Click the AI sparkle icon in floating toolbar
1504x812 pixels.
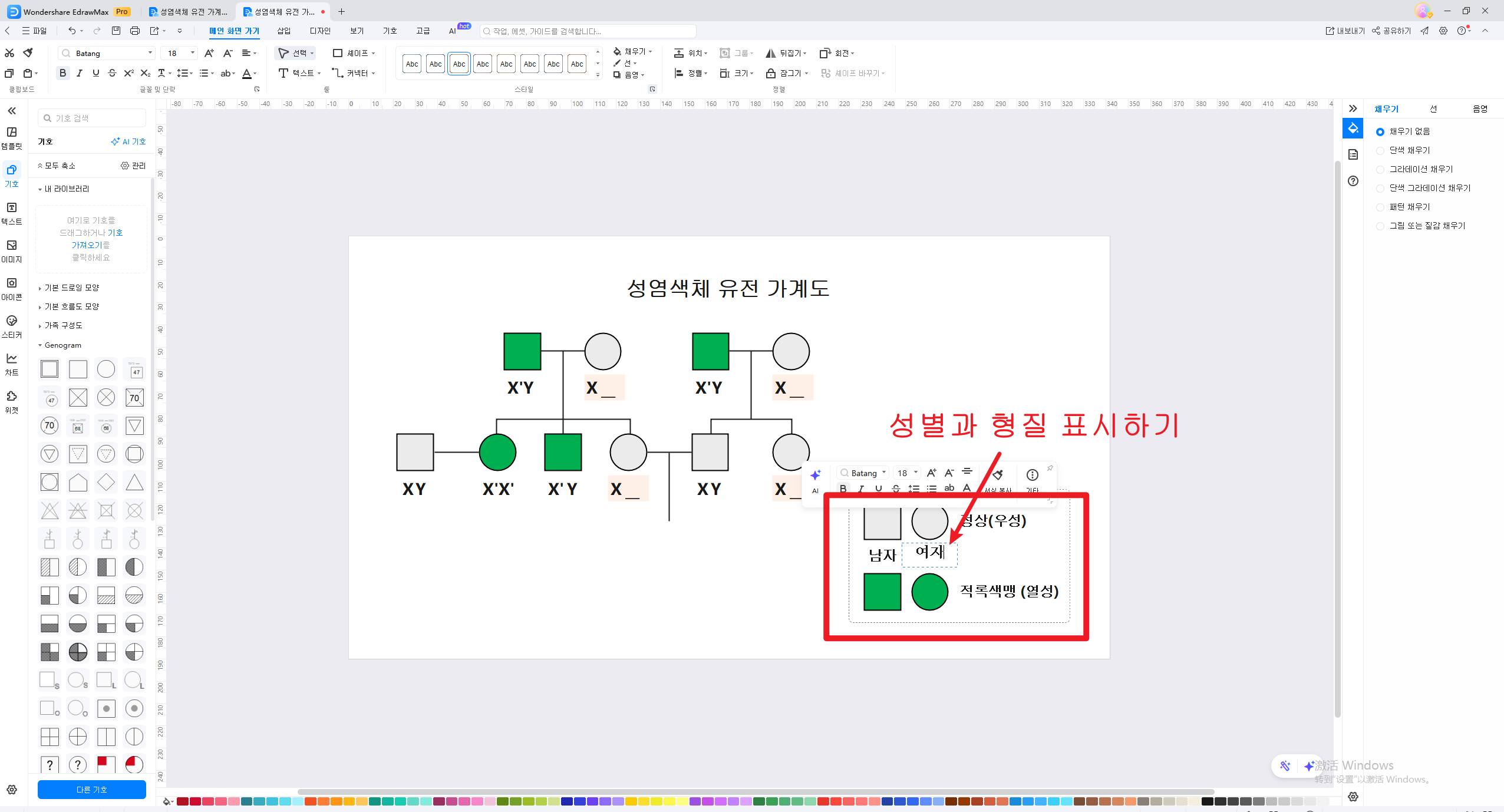[x=816, y=475]
